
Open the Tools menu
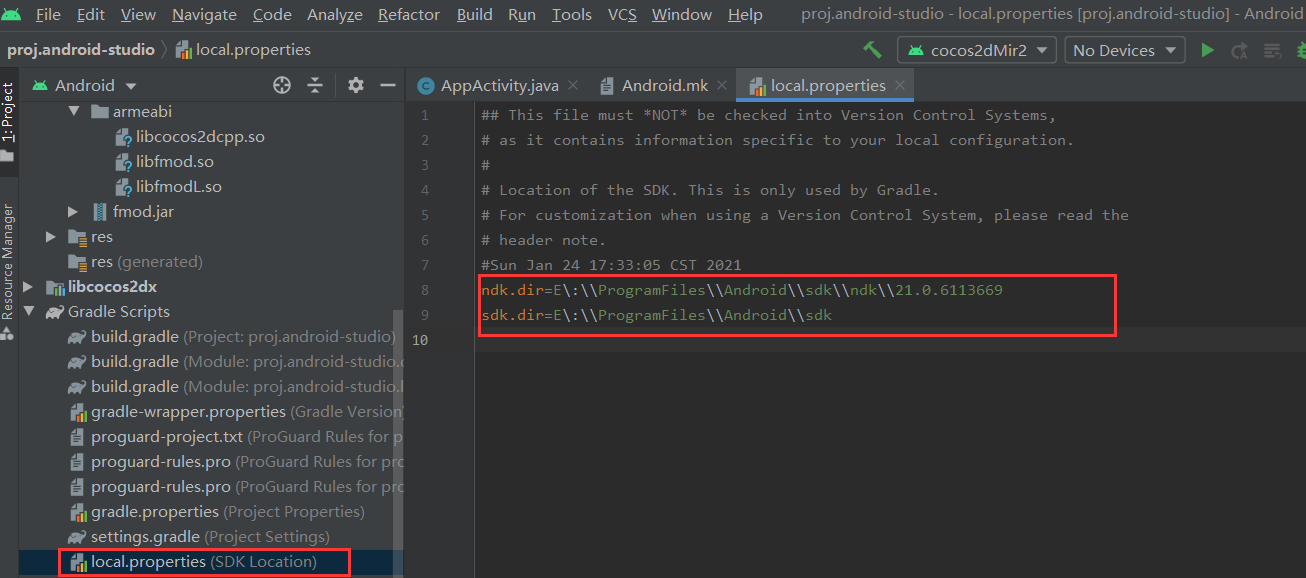click(572, 15)
